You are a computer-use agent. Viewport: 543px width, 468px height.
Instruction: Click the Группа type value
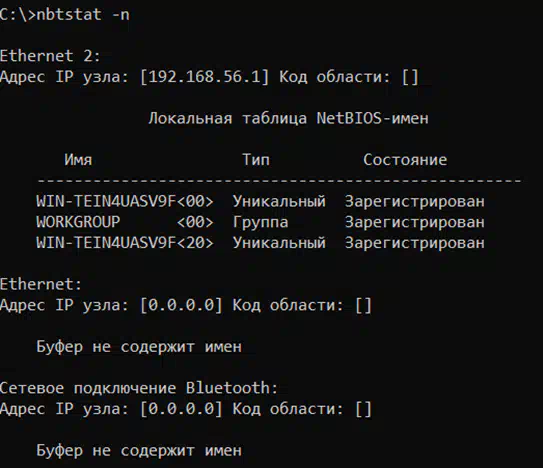tap(260, 222)
